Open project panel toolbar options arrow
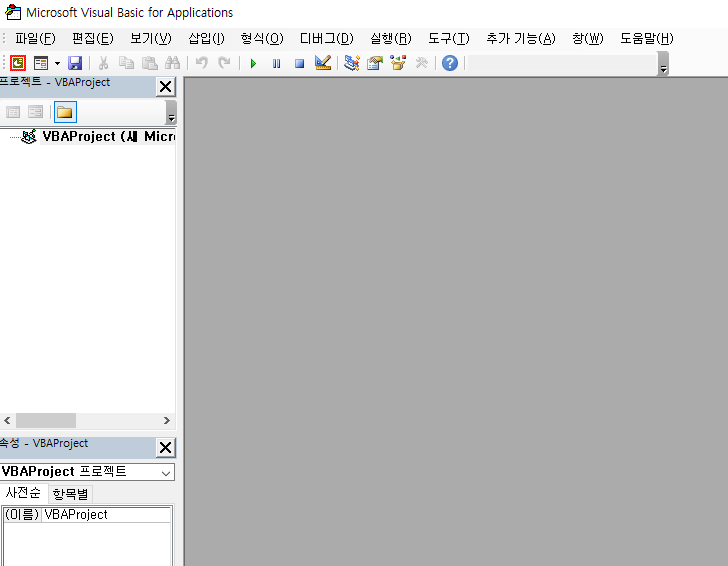The width and height of the screenshot is (728, 566). click(171, 112)
